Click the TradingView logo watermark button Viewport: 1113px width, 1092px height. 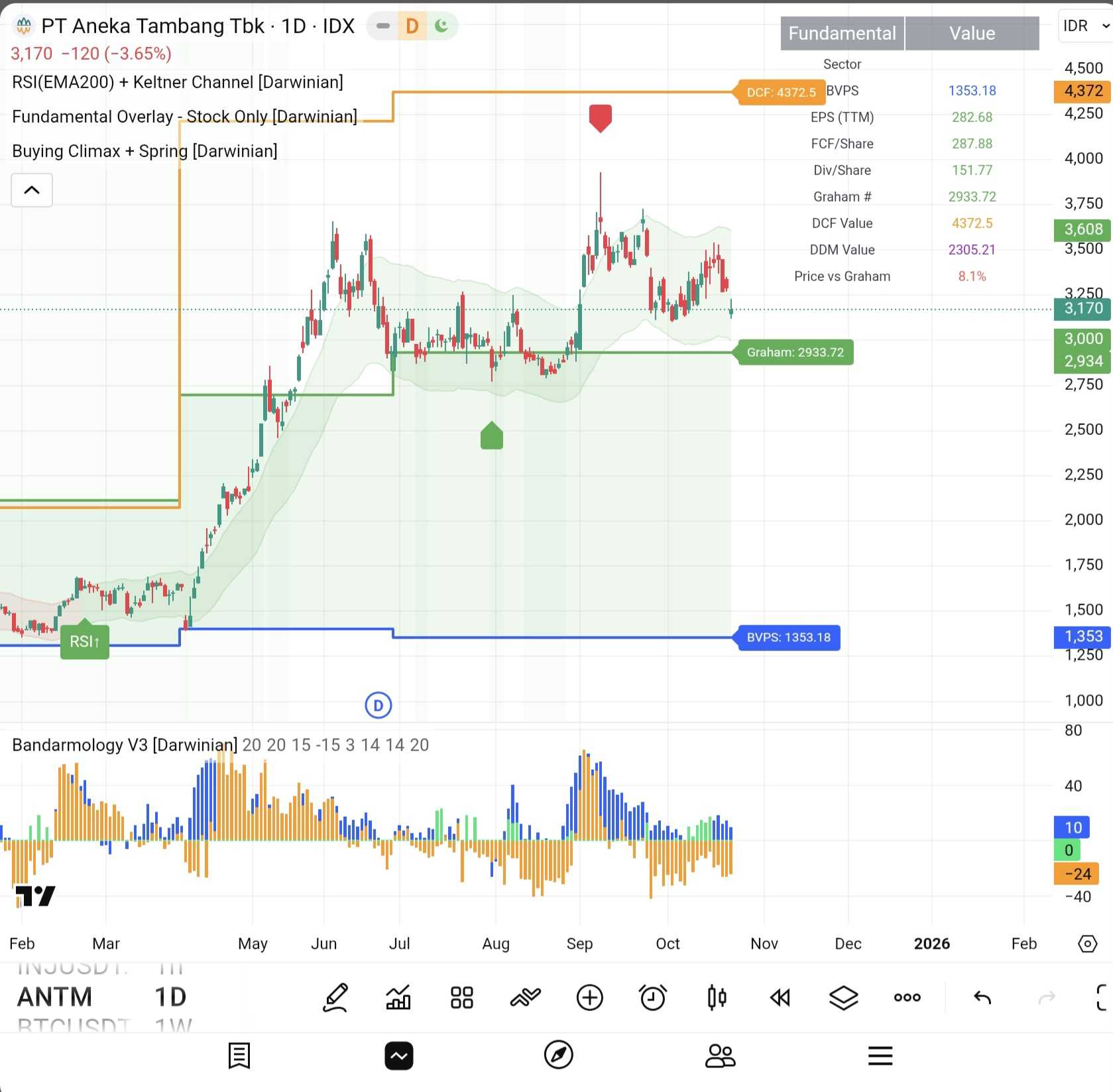35,896
